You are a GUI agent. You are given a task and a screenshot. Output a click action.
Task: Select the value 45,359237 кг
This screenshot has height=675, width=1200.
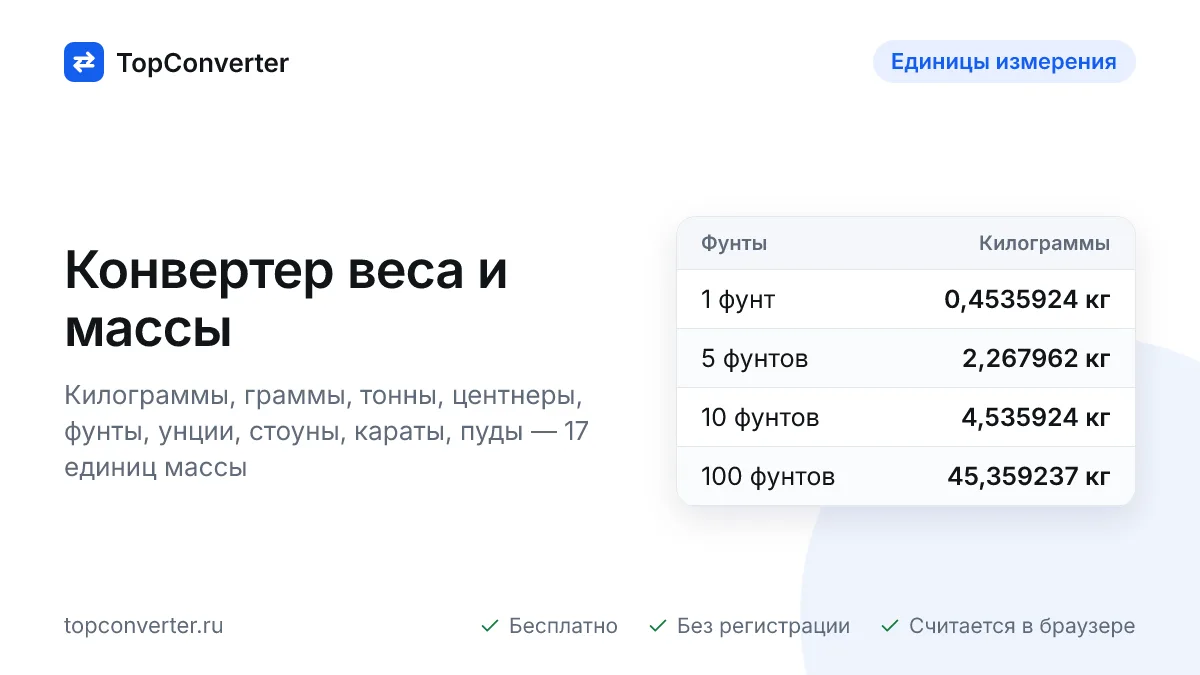pyautogui.click(x=1029, y=476)
